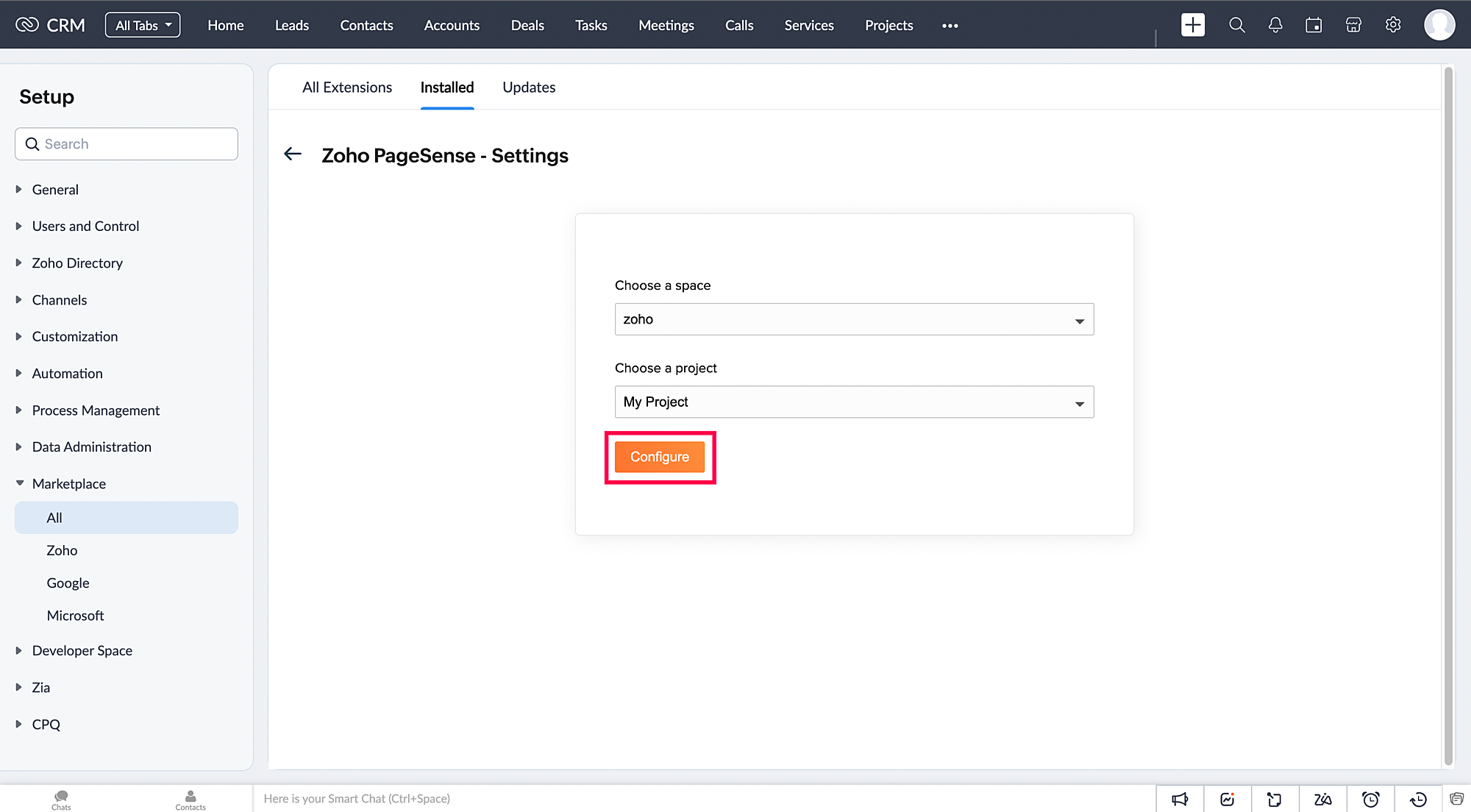Screen dimensions: 1471x812
Task: Expand the Automation section in Setup
Action: (67, 374)
